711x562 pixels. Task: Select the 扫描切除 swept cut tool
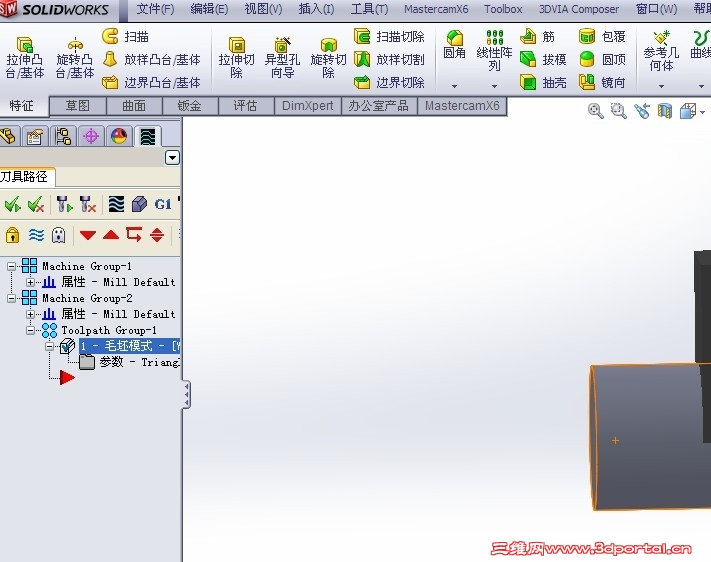coord(389,36)
